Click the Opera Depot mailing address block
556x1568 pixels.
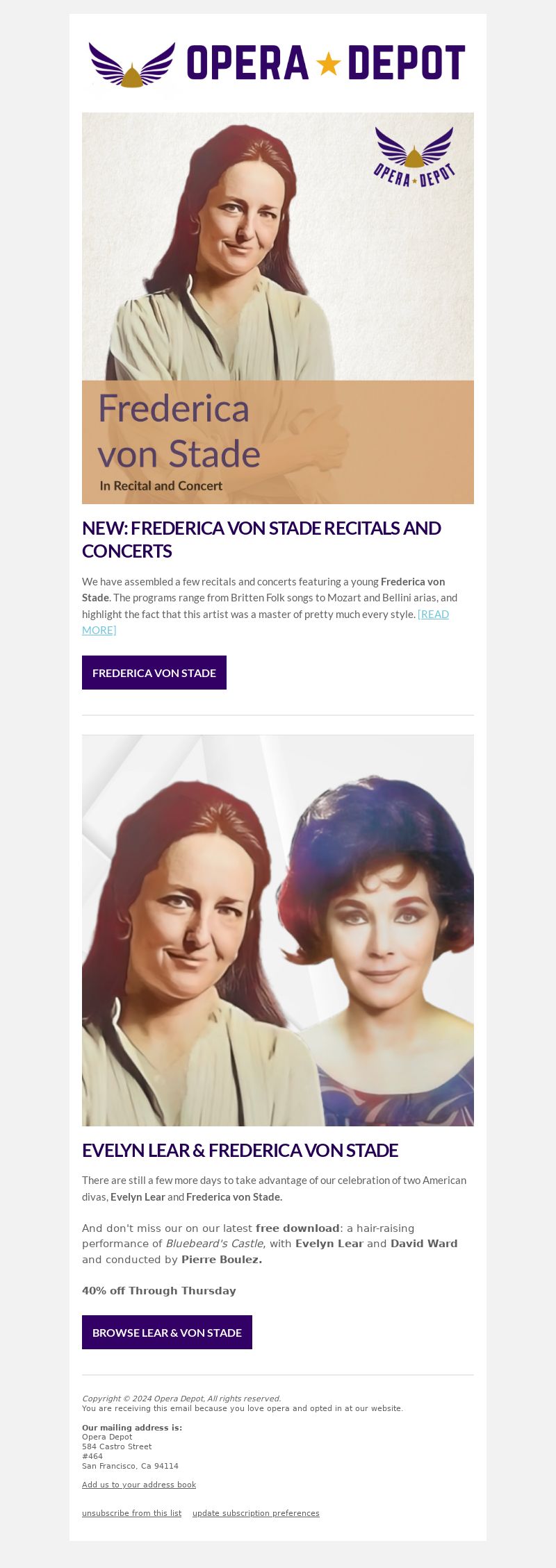pos(132,1446)
